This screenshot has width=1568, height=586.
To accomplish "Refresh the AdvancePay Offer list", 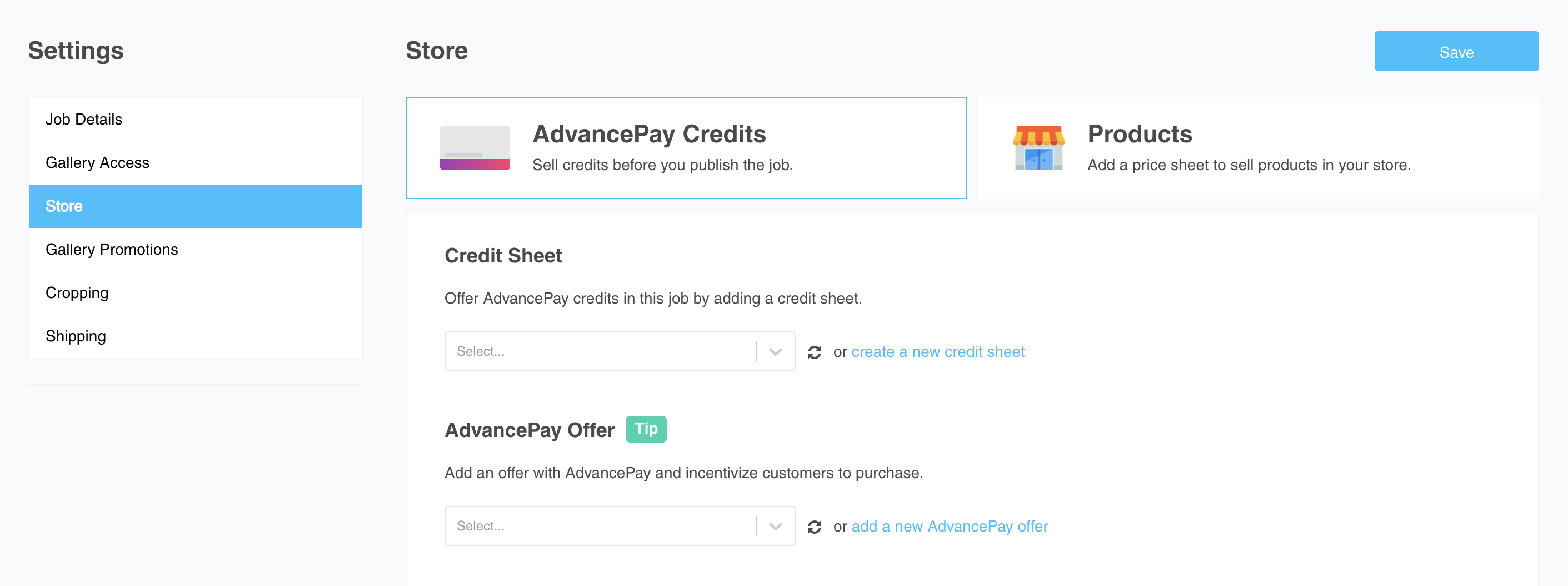I will (815, 526).
